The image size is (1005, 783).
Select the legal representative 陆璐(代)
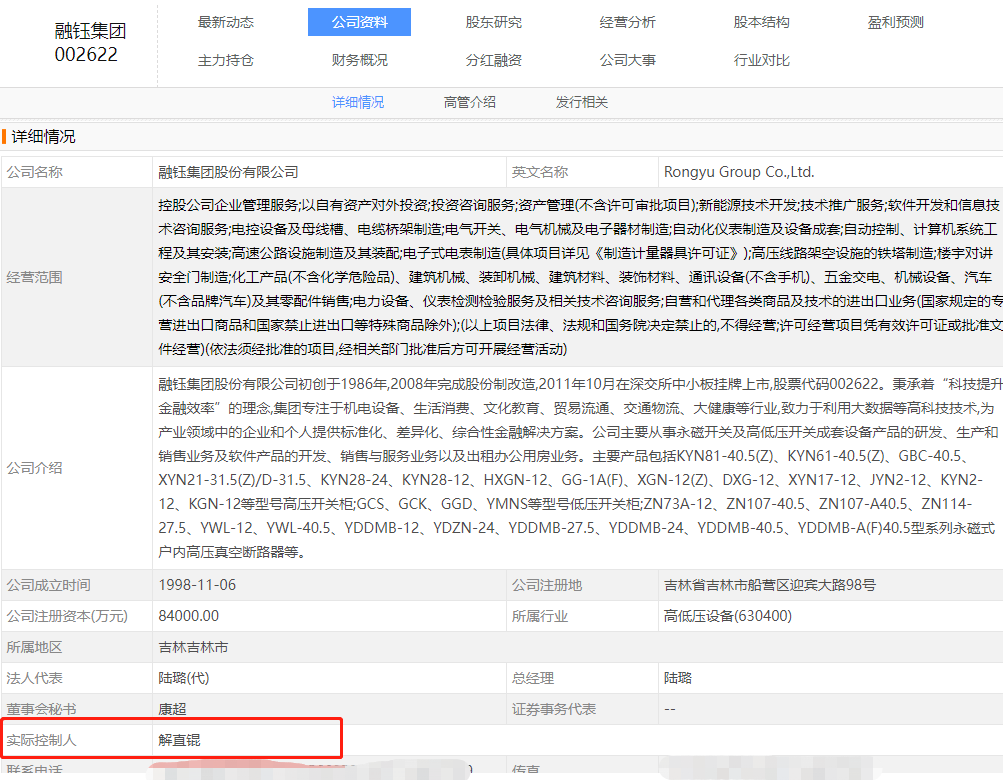(184, 679)
